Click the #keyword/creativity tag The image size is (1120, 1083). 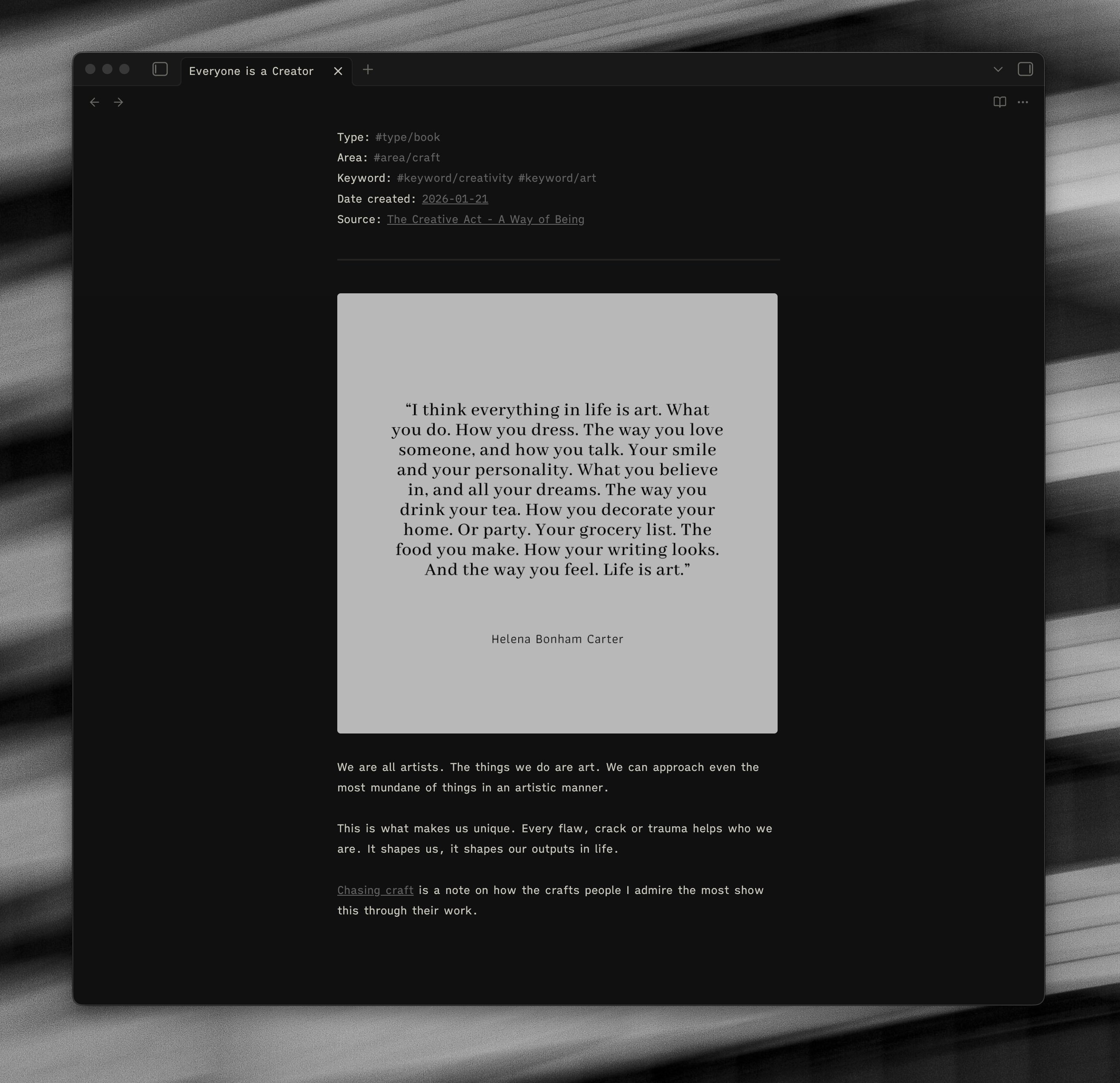tap(455, 178)
